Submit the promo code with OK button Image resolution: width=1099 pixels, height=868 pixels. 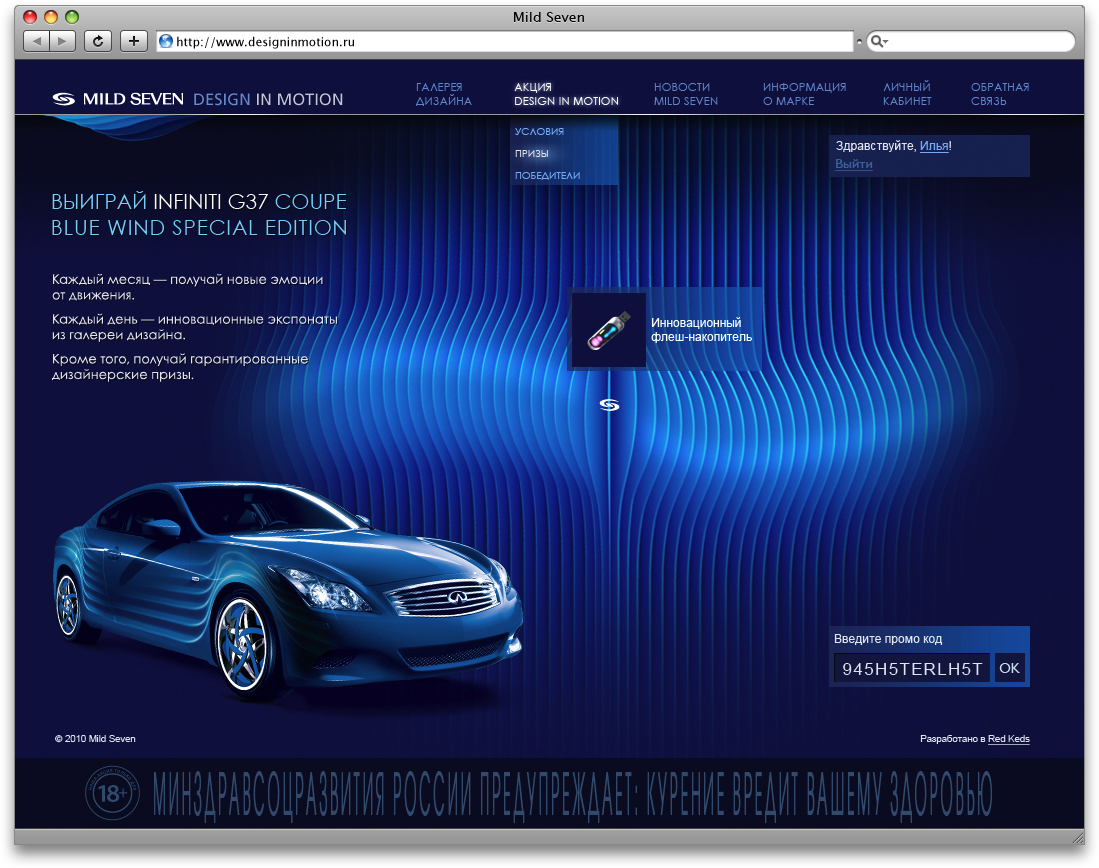pyautogui.click(x=1009, y=667)
